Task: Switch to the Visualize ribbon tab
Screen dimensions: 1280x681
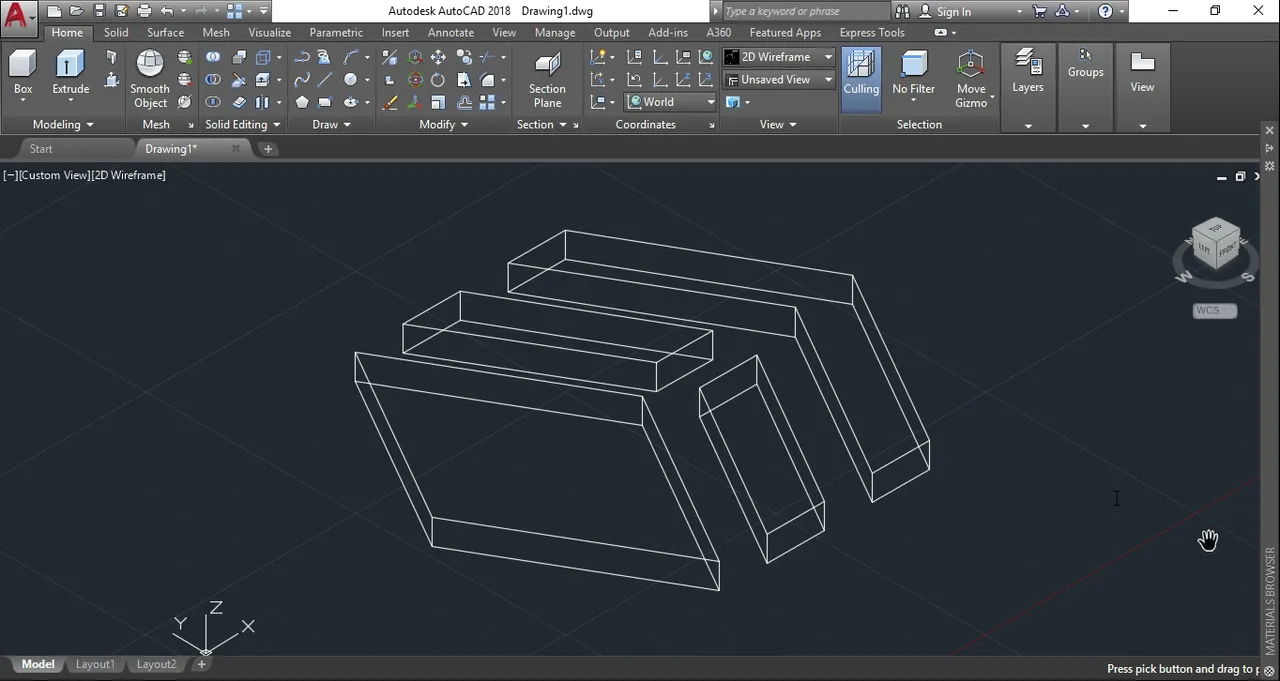Action: [269, 32]
